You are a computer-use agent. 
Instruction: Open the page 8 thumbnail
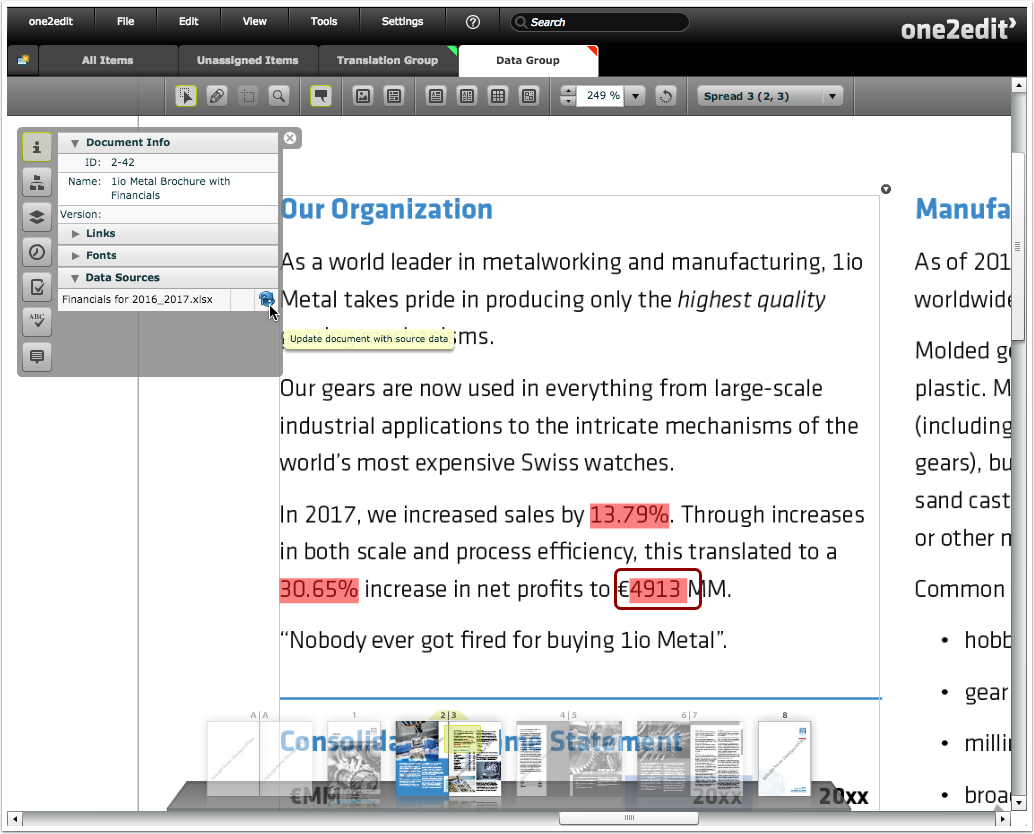[785, 758]
